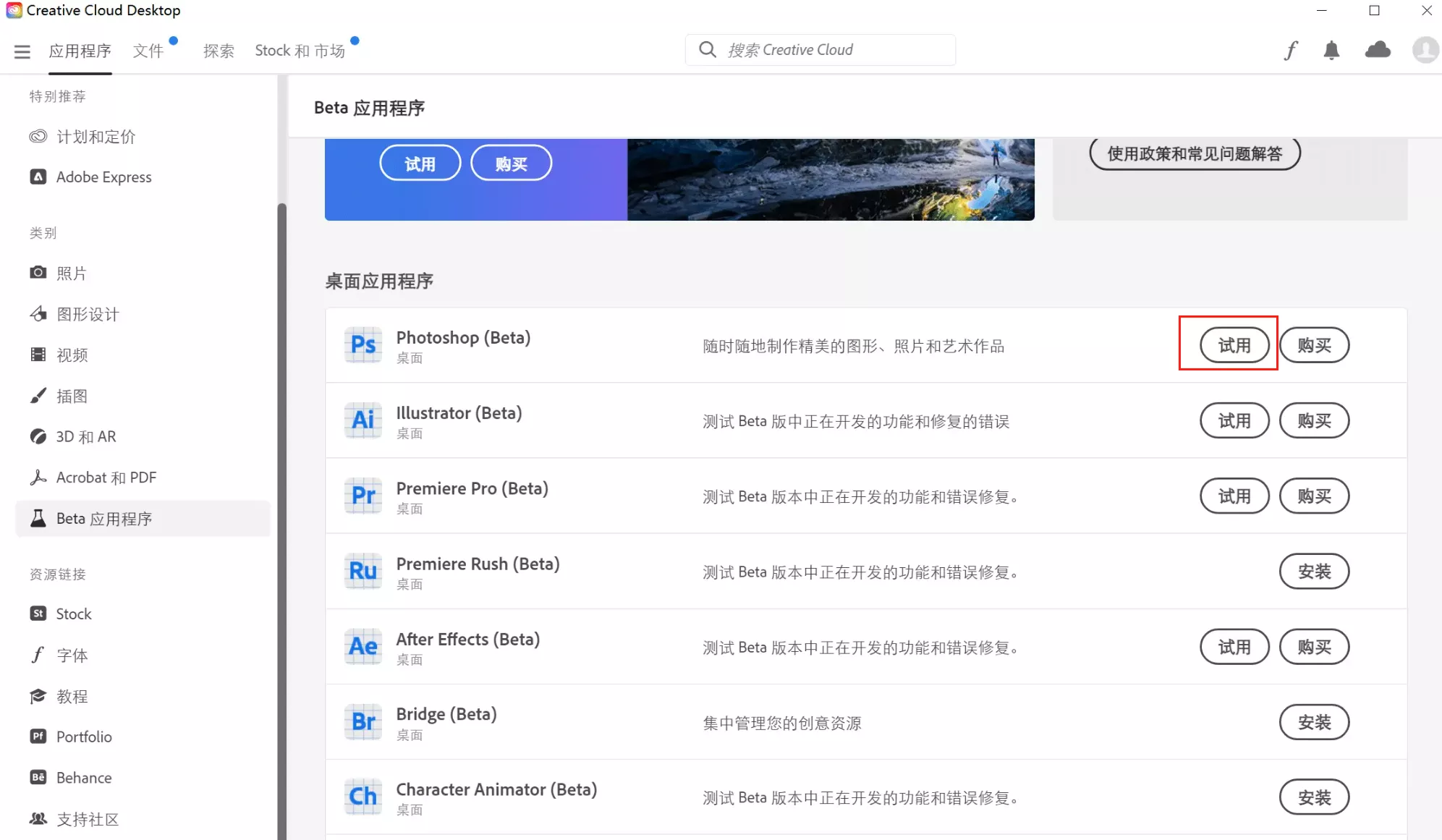Image resolution: width=1442 pixels, height=840 pixels.
Task: Click the Photoshop (Beta) Ps icon
Action: click(363, 345)
